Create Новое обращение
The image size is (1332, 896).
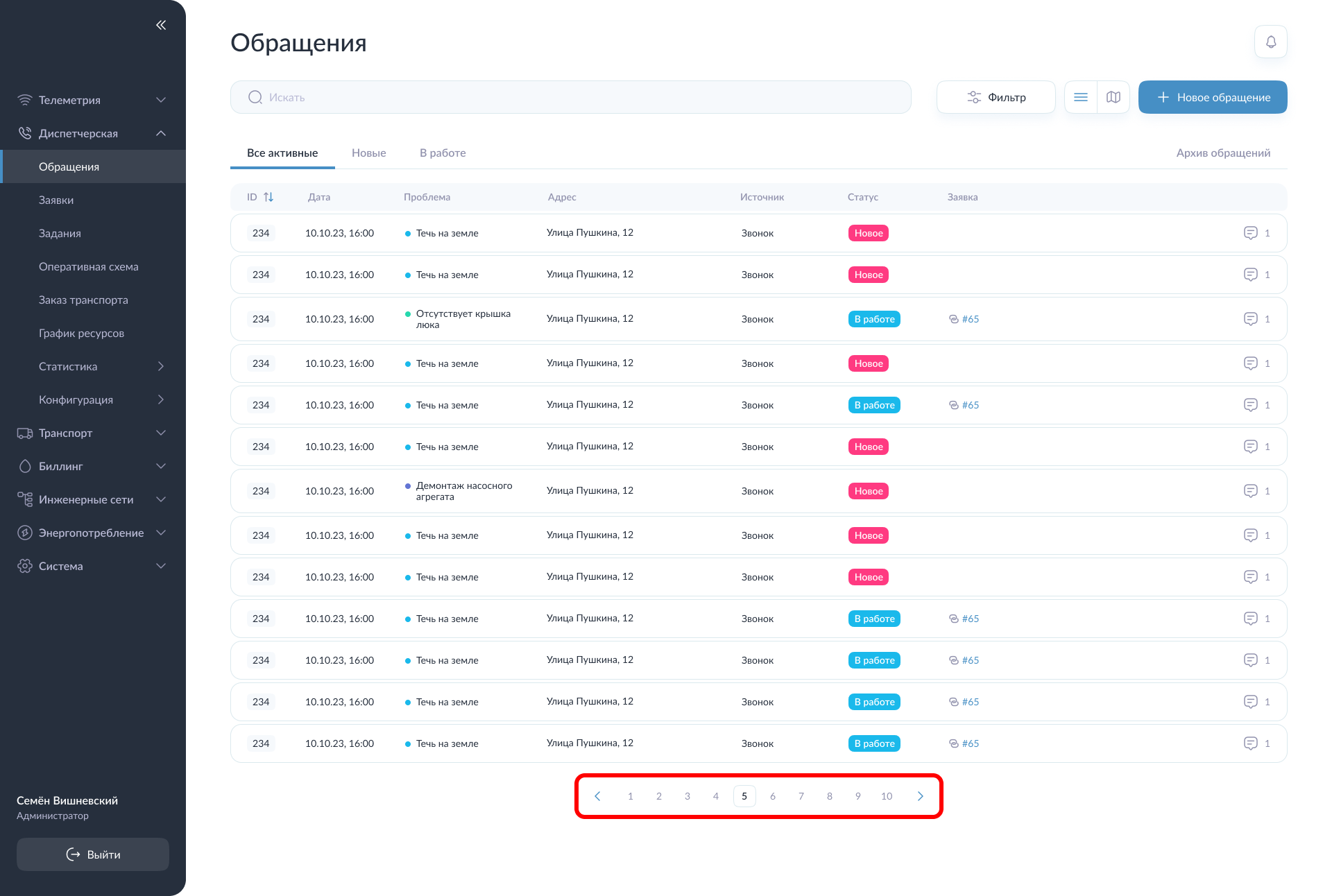click(x=1212, y=97)
